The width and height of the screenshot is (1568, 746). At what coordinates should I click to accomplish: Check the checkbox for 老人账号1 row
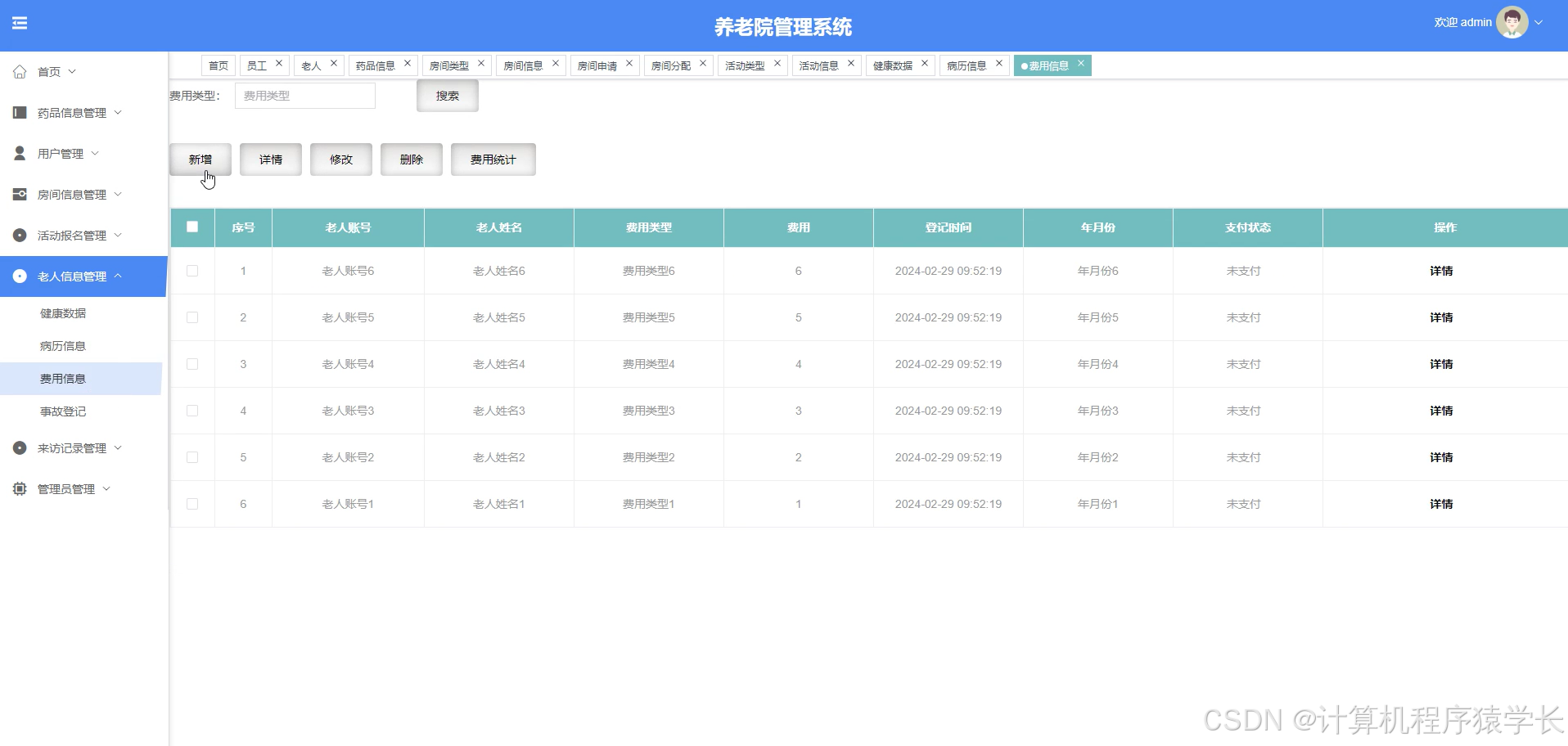pyautogui.click(x=191, y=504)
